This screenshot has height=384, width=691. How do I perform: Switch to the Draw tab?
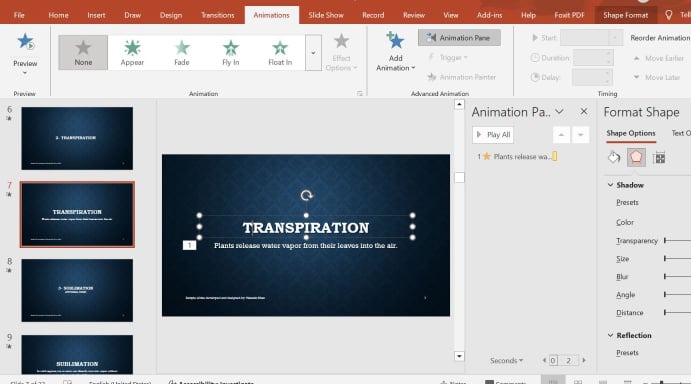(132, 15)
